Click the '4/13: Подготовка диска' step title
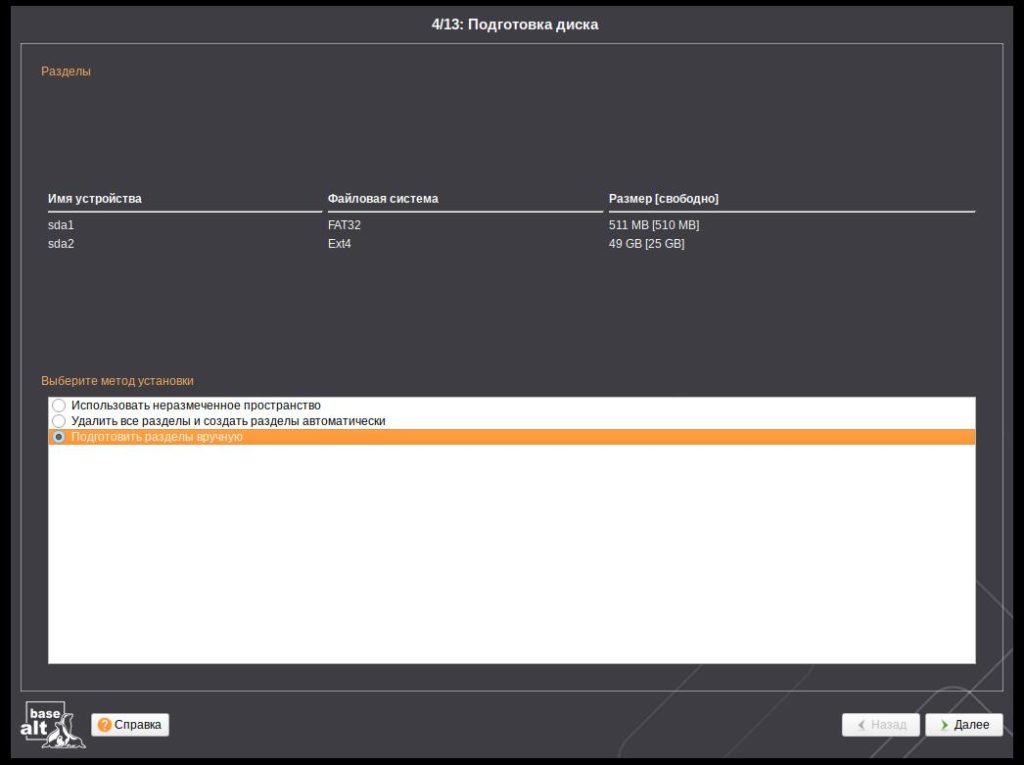 coord(514,24)
